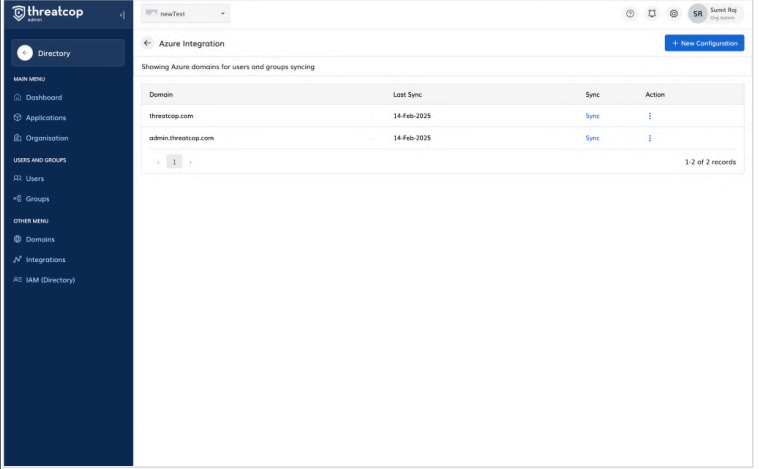The width and height of the screenshot is (759, 469).
Task: Go to Integrations in the sidebar
Action: coord(45,259)
